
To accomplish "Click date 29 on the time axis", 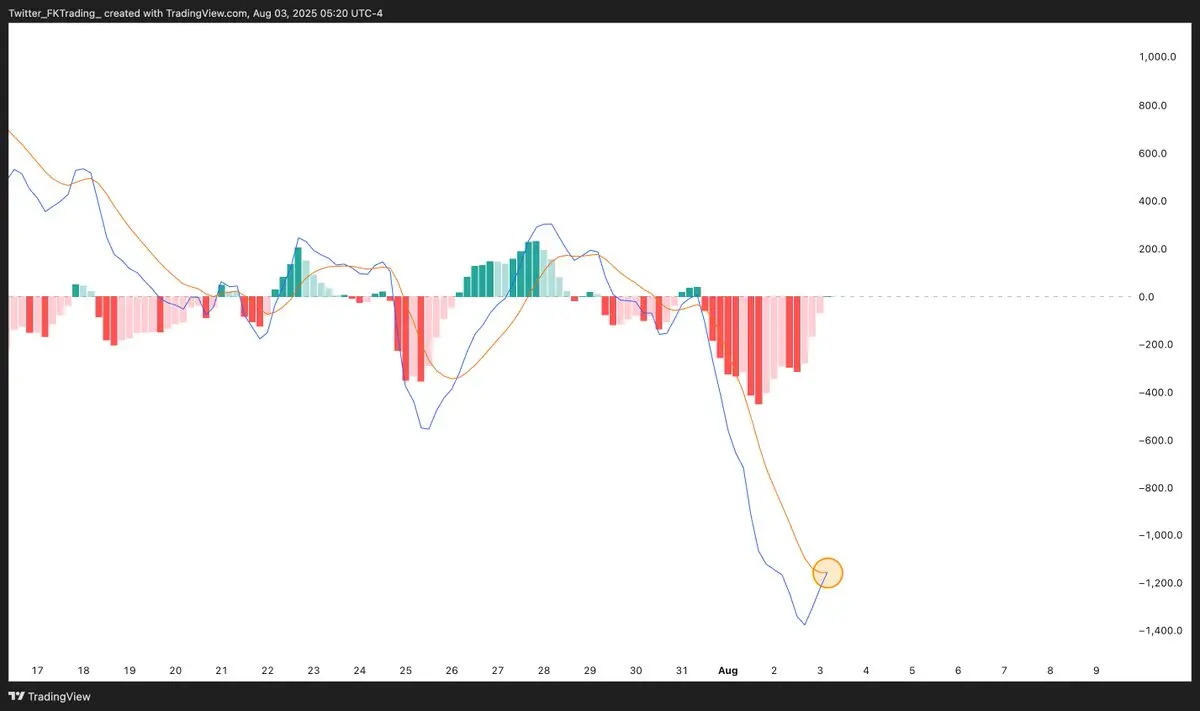I will tap(590, 670).
